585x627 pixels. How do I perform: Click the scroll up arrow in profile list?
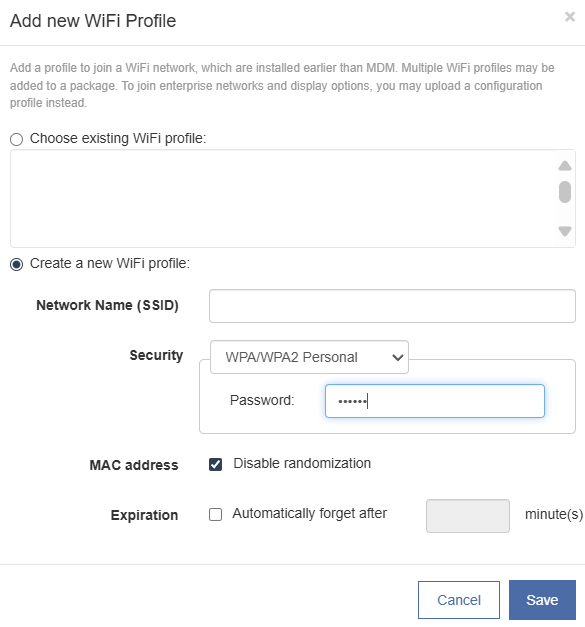[x=565, y=166]
